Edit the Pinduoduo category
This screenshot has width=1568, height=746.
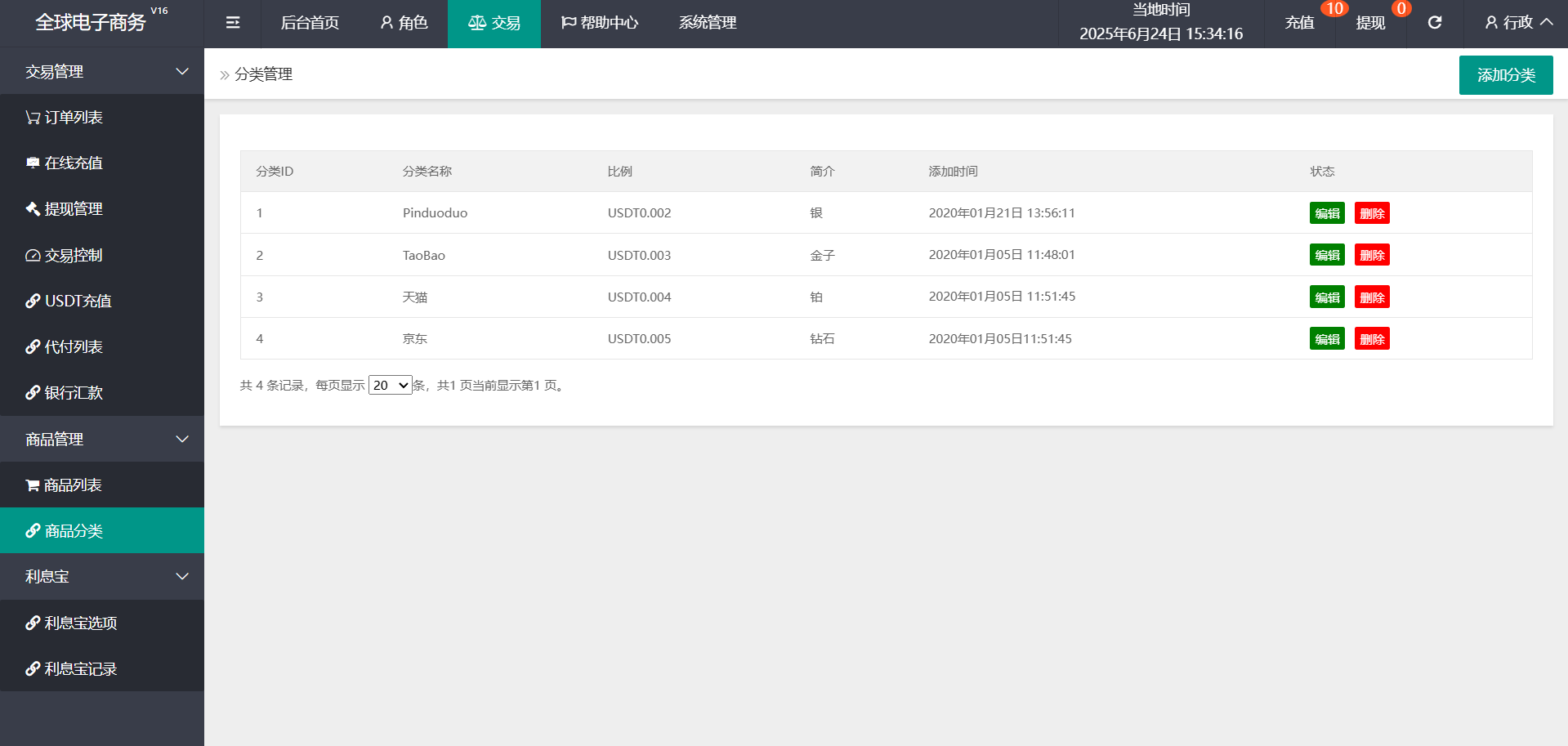[x=1327, y=213]
